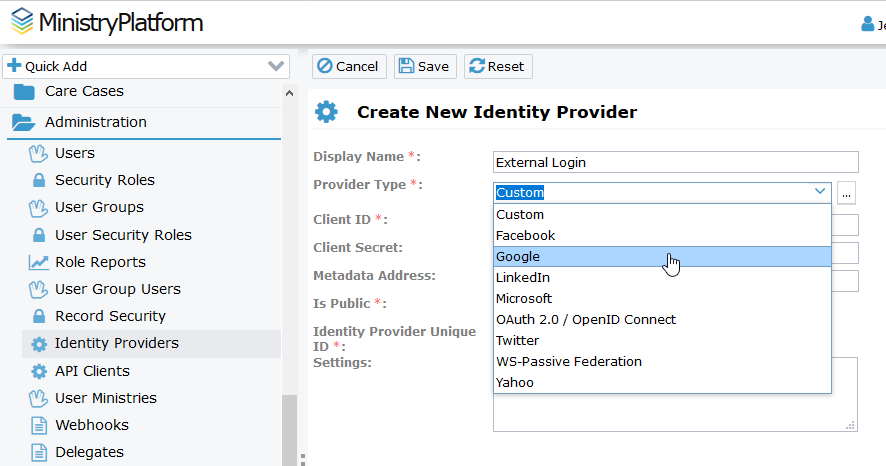Image resolution: width=886 pixels, height=466 pixels.
Task: Select Twitter from the provider list
Action: tap(662, 340)
